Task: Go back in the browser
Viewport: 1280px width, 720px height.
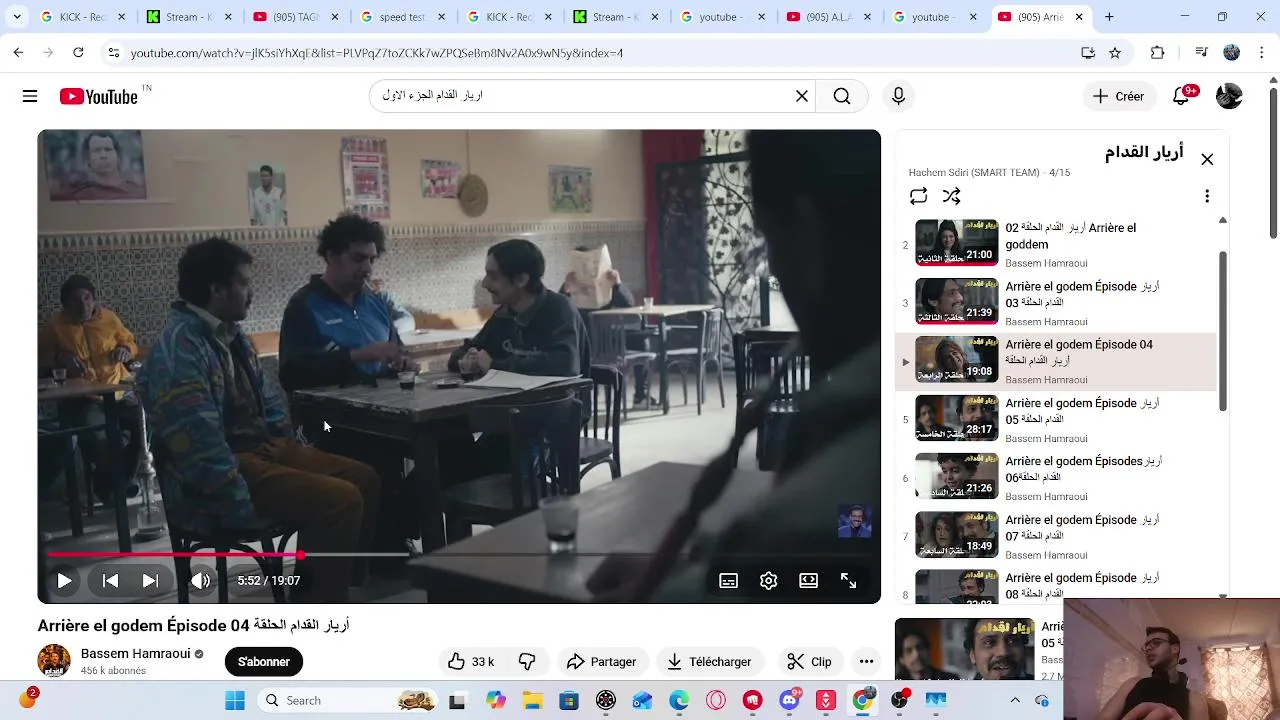Action: tap(18, 53)
